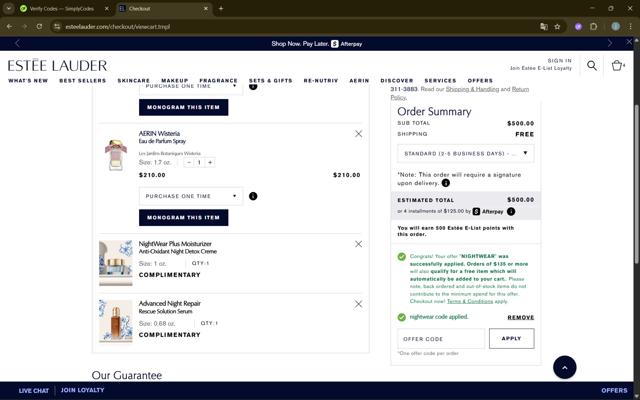The height and width of the screenshot is (400, 640).
Task: Increase AERIN Wisteria quantity with plus button
Action: pos(210,162)
